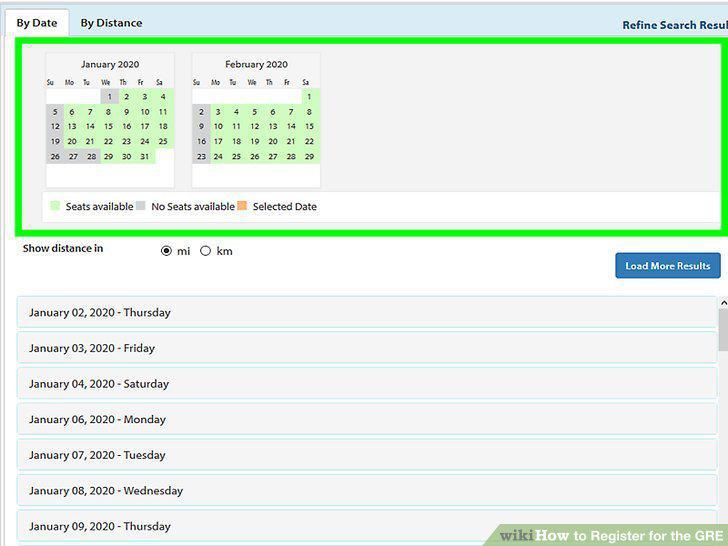728x546 pixels.
Task: Click the gray No Seats available swatch
Action: 141,206
